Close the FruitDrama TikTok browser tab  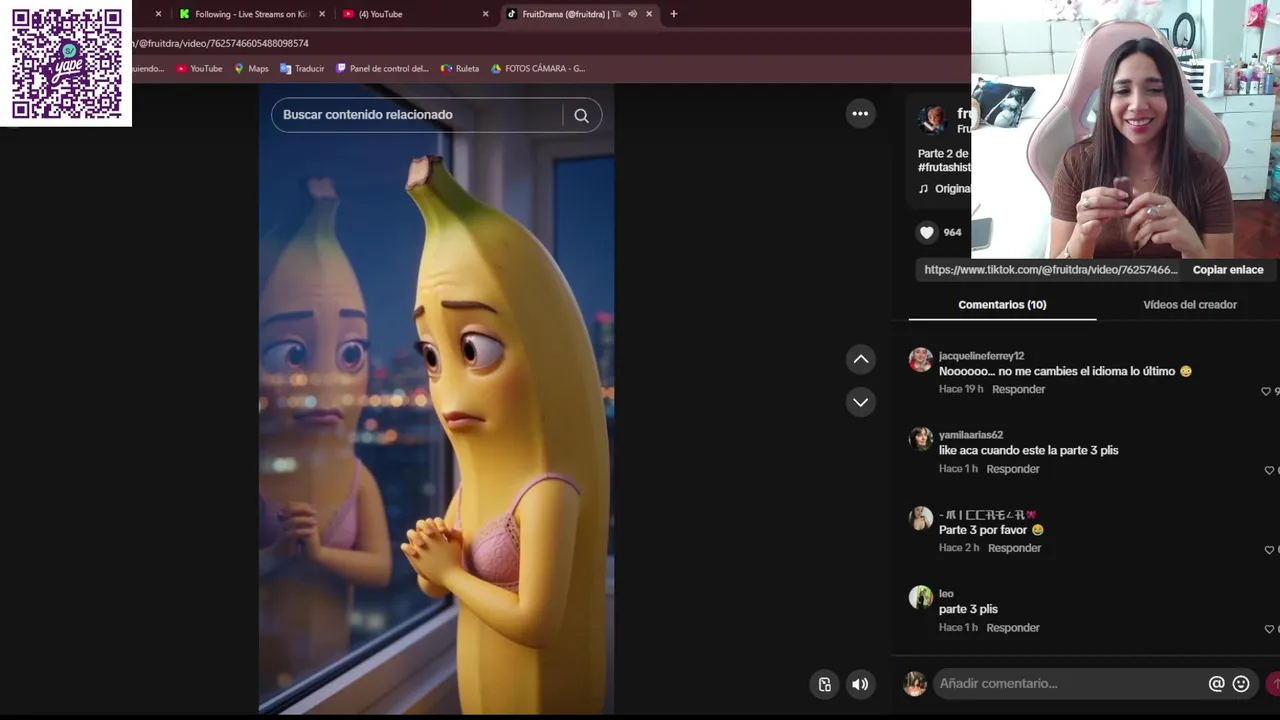tap(649, 14)
